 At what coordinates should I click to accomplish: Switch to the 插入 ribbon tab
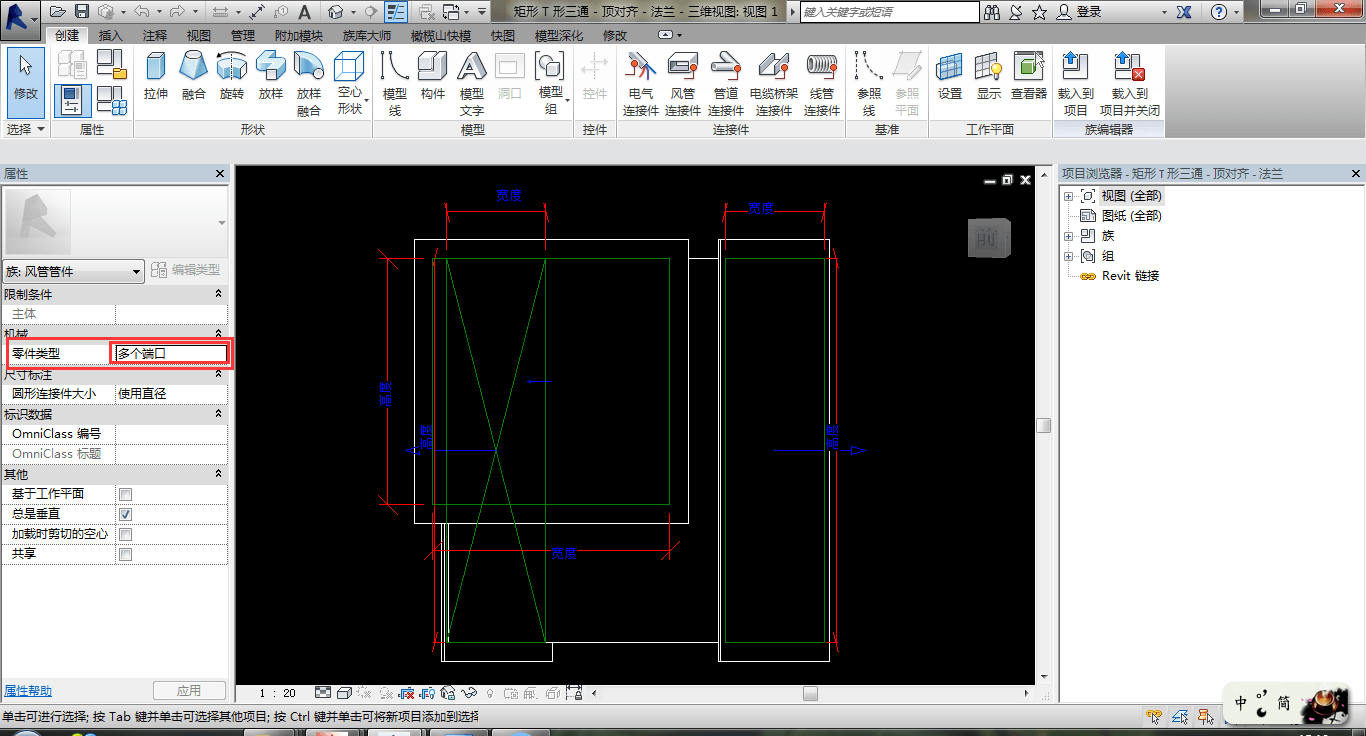tap(111, 35)
